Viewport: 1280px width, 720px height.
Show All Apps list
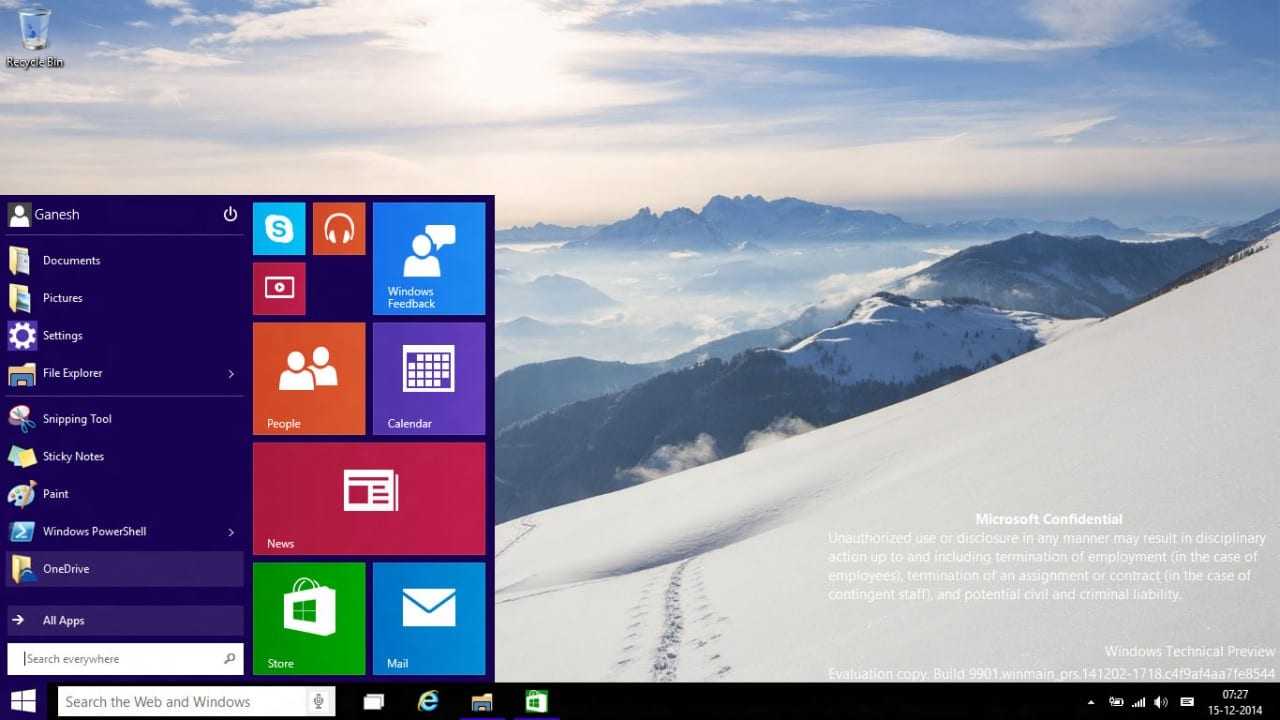point(125,621)
